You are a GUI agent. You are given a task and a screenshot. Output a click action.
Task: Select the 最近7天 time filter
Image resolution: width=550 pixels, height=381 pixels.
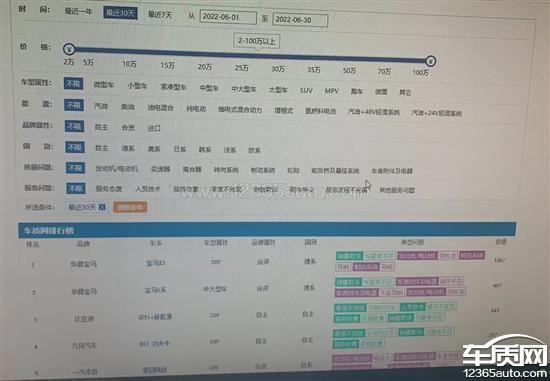click(x=160, y=15)
